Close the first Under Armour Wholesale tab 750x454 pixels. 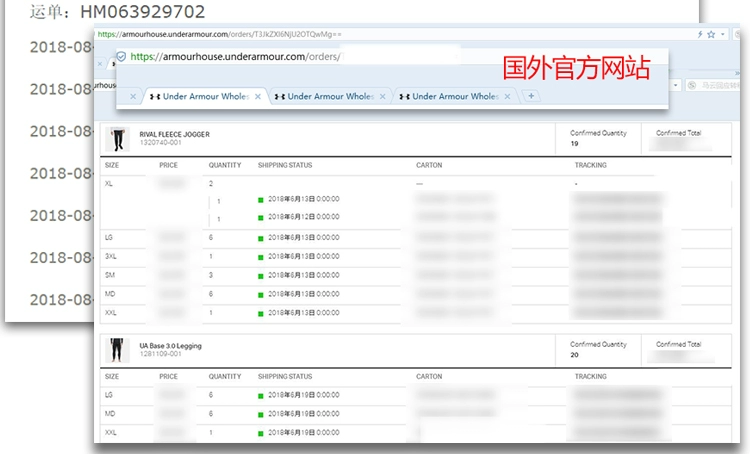(258, 96)
